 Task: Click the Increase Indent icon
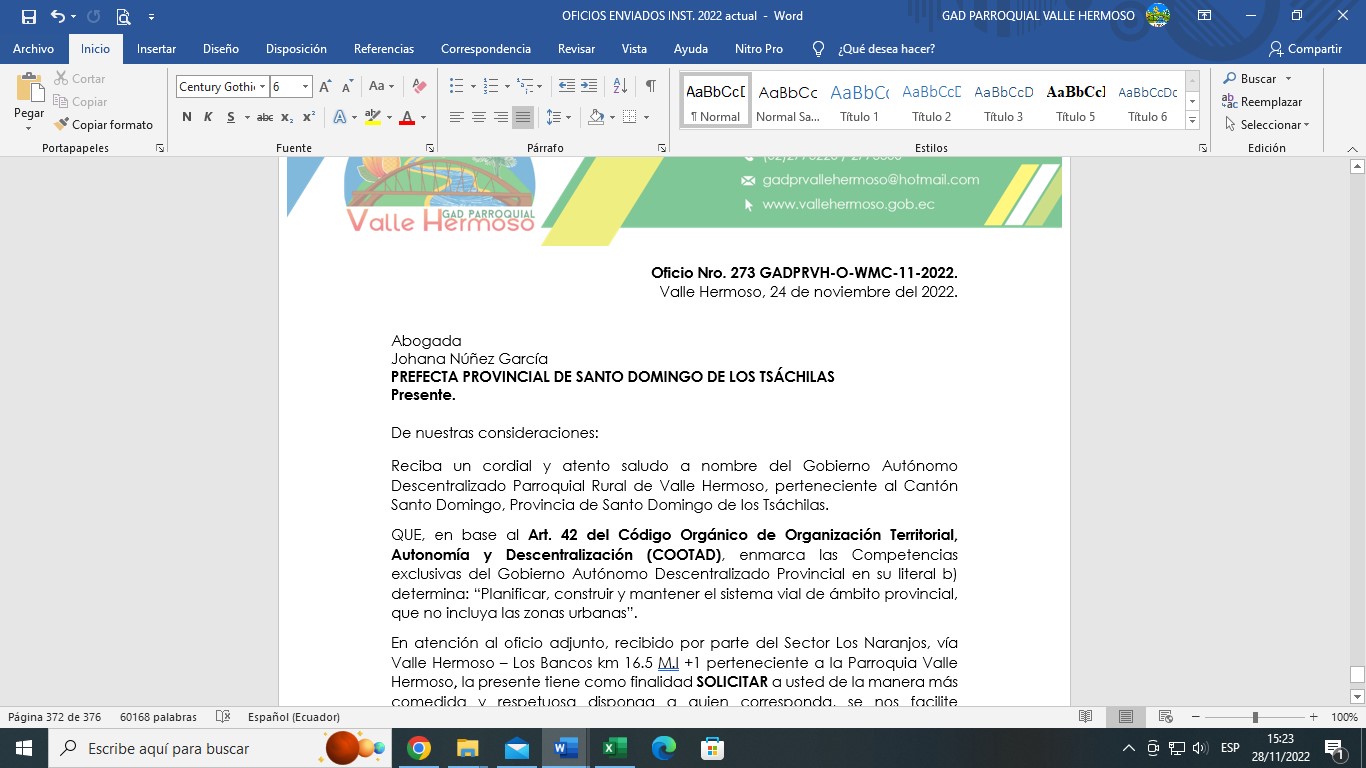pyautogui.click(x=589, y=87)
